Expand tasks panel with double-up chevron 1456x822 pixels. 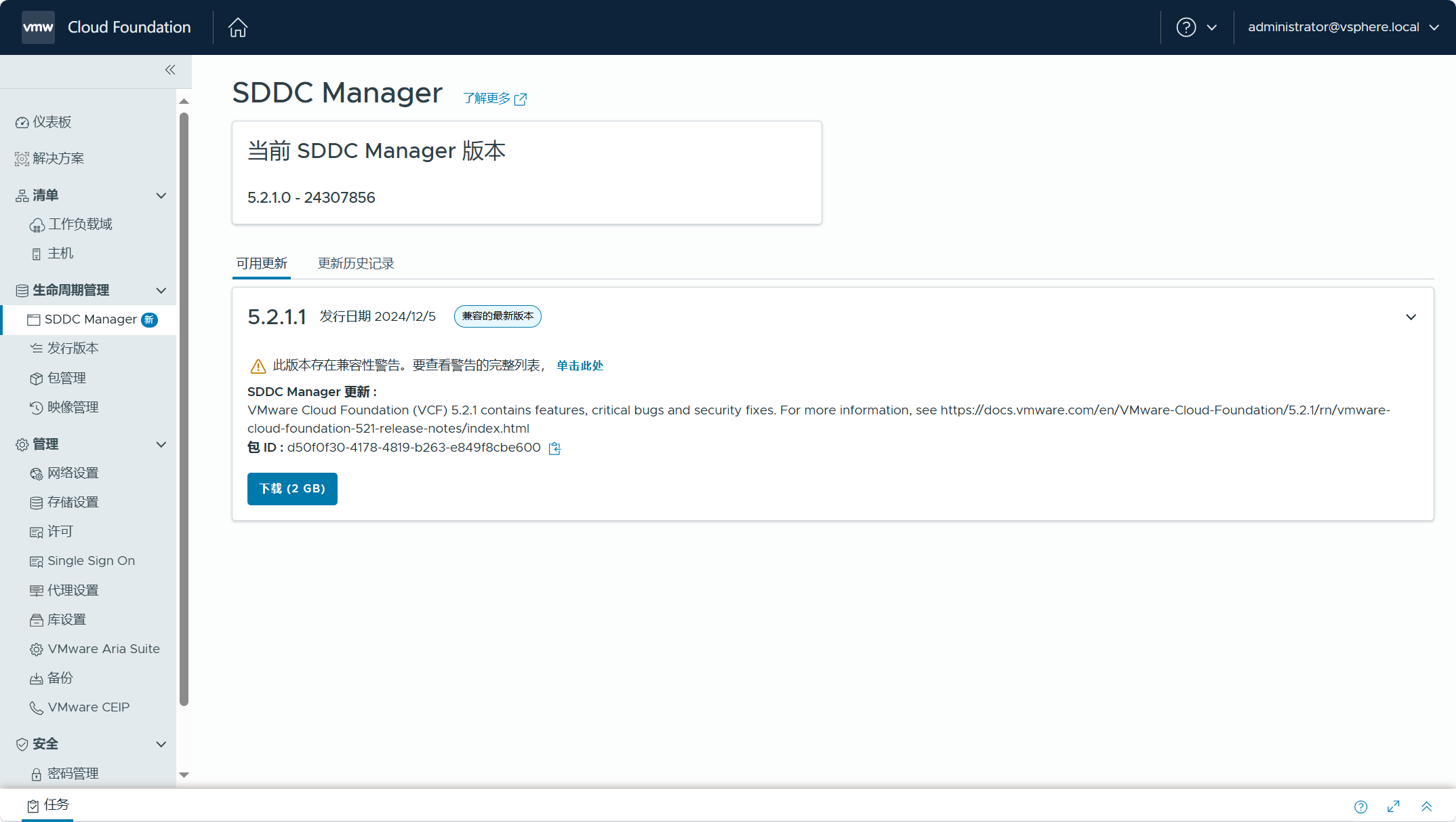1427,806
